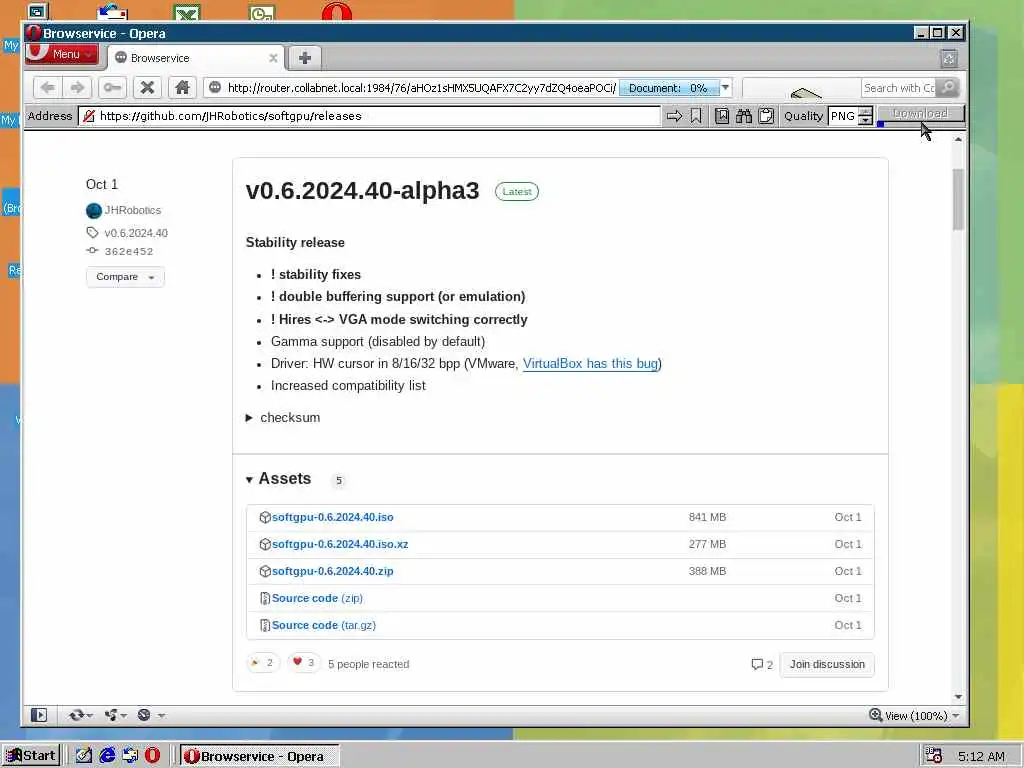Click the Go arrow beside Address field

point(674,116)
